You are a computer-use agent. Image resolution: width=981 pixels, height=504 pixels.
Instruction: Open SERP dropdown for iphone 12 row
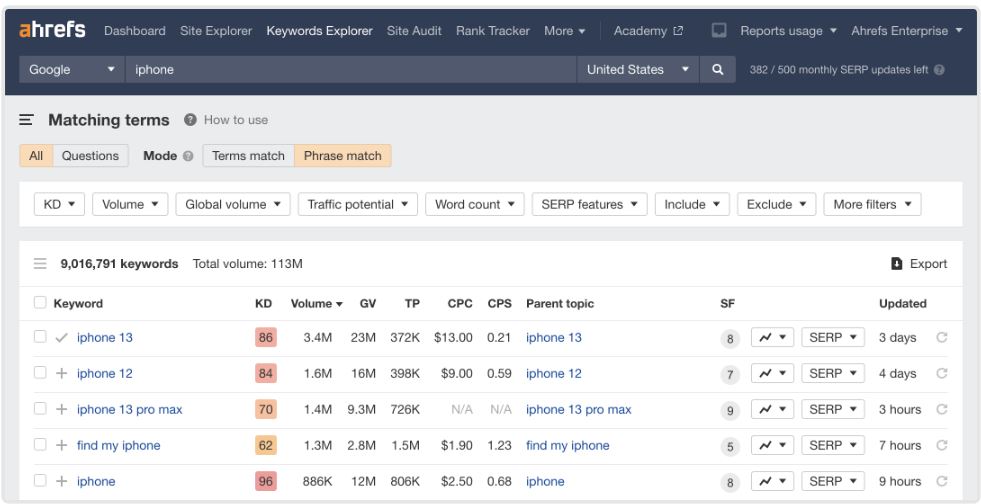pos(832,374)
